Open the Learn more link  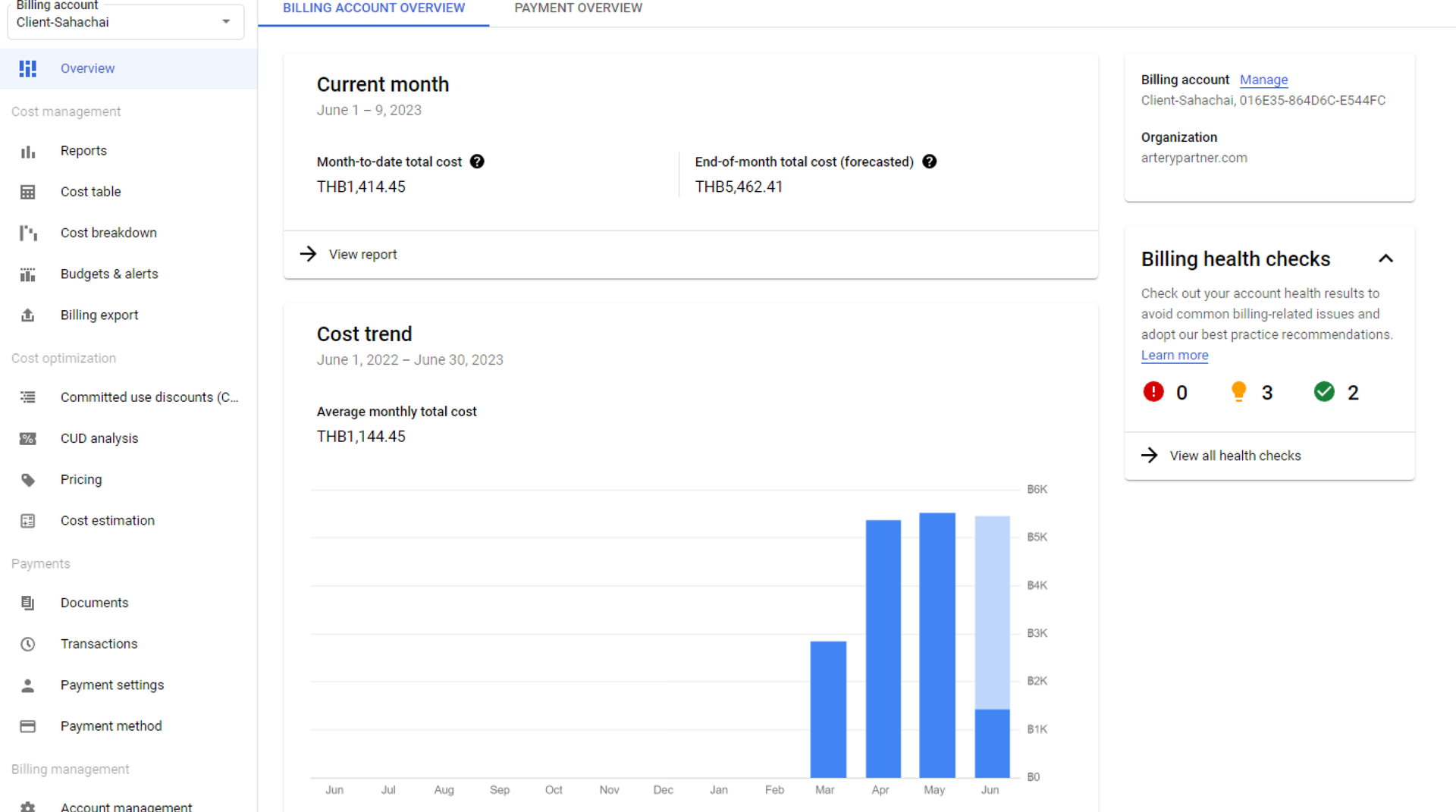tap(1174, 356)
